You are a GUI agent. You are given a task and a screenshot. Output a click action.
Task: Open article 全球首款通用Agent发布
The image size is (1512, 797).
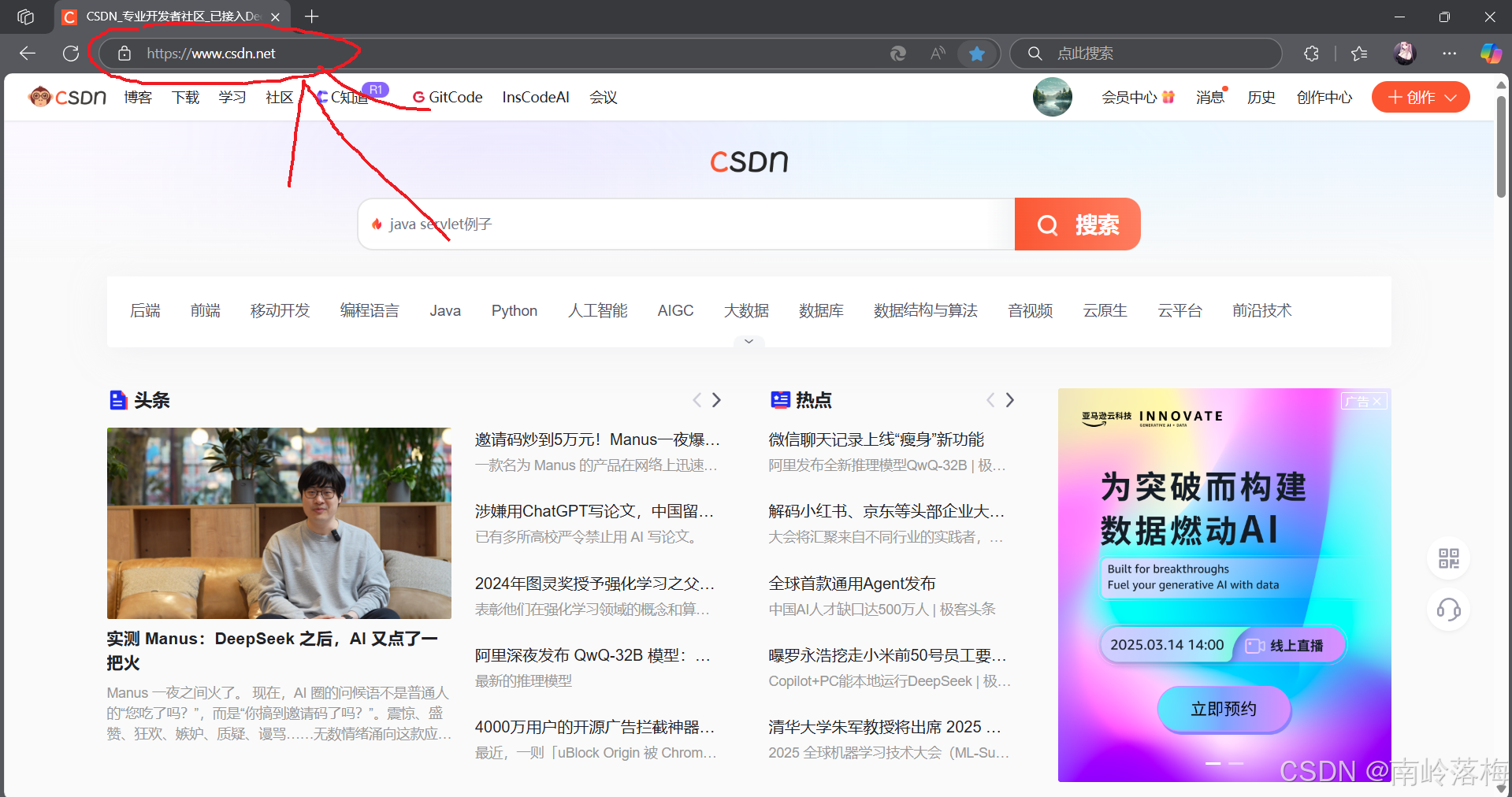(852, 584)
